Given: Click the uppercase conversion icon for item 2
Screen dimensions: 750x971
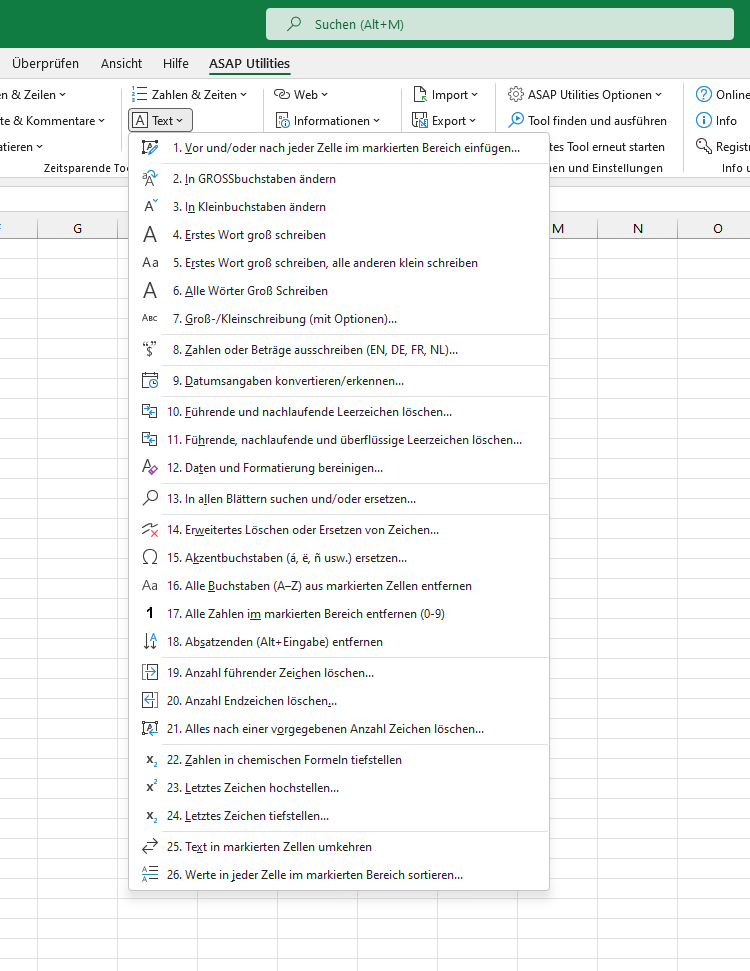Looking at the screenshot, I should click(x=150, y=178).
